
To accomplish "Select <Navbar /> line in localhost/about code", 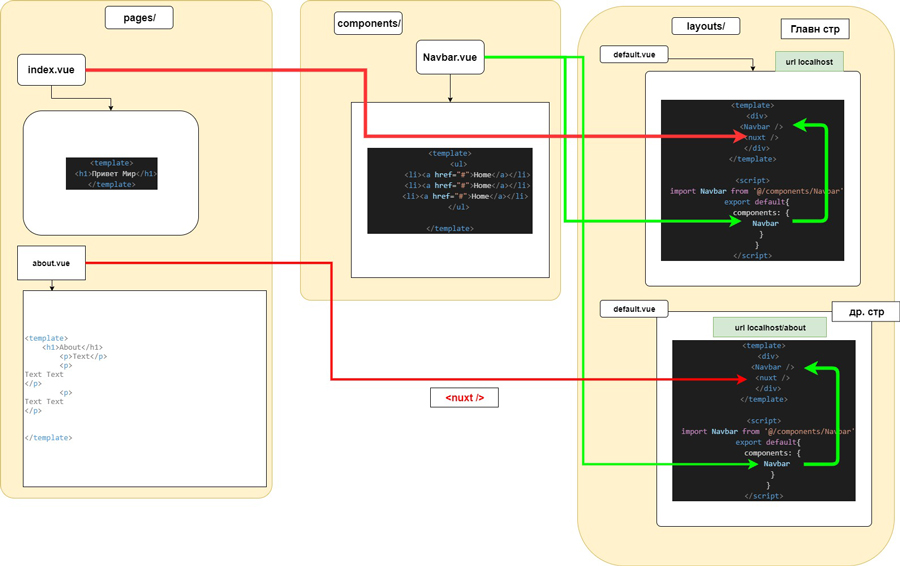I will [x=773, y=367].
